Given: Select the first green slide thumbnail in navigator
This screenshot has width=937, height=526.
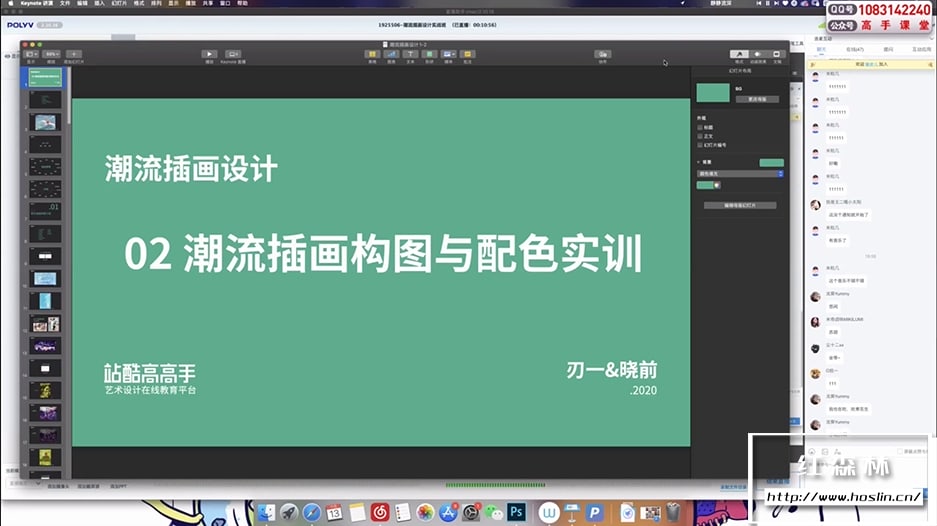Looking at the screenshot, I should click(45, 77).
